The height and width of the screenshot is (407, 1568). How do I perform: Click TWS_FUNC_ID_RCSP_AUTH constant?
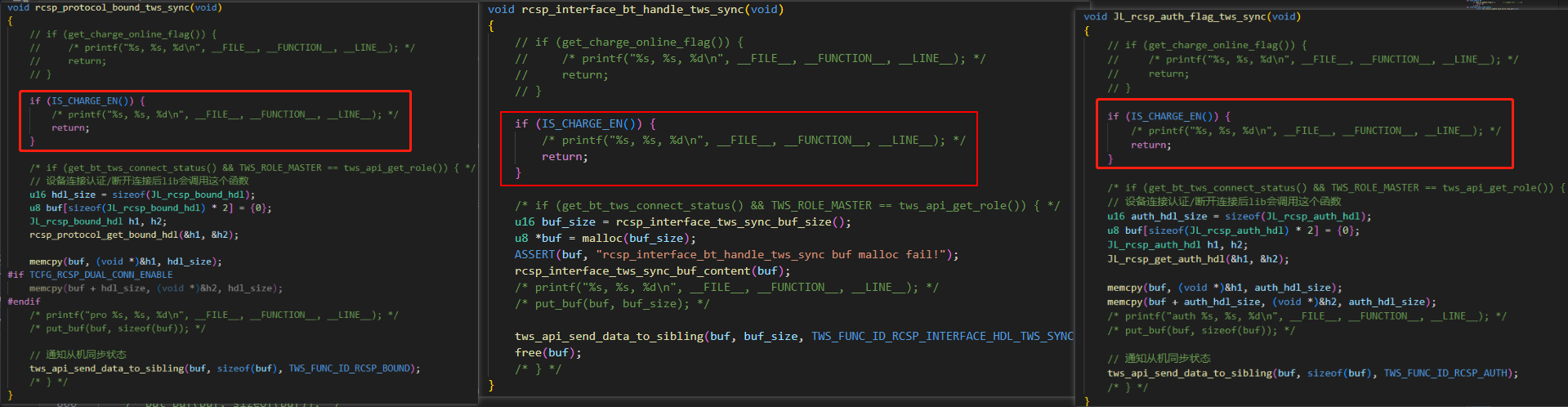(1446, 373)
